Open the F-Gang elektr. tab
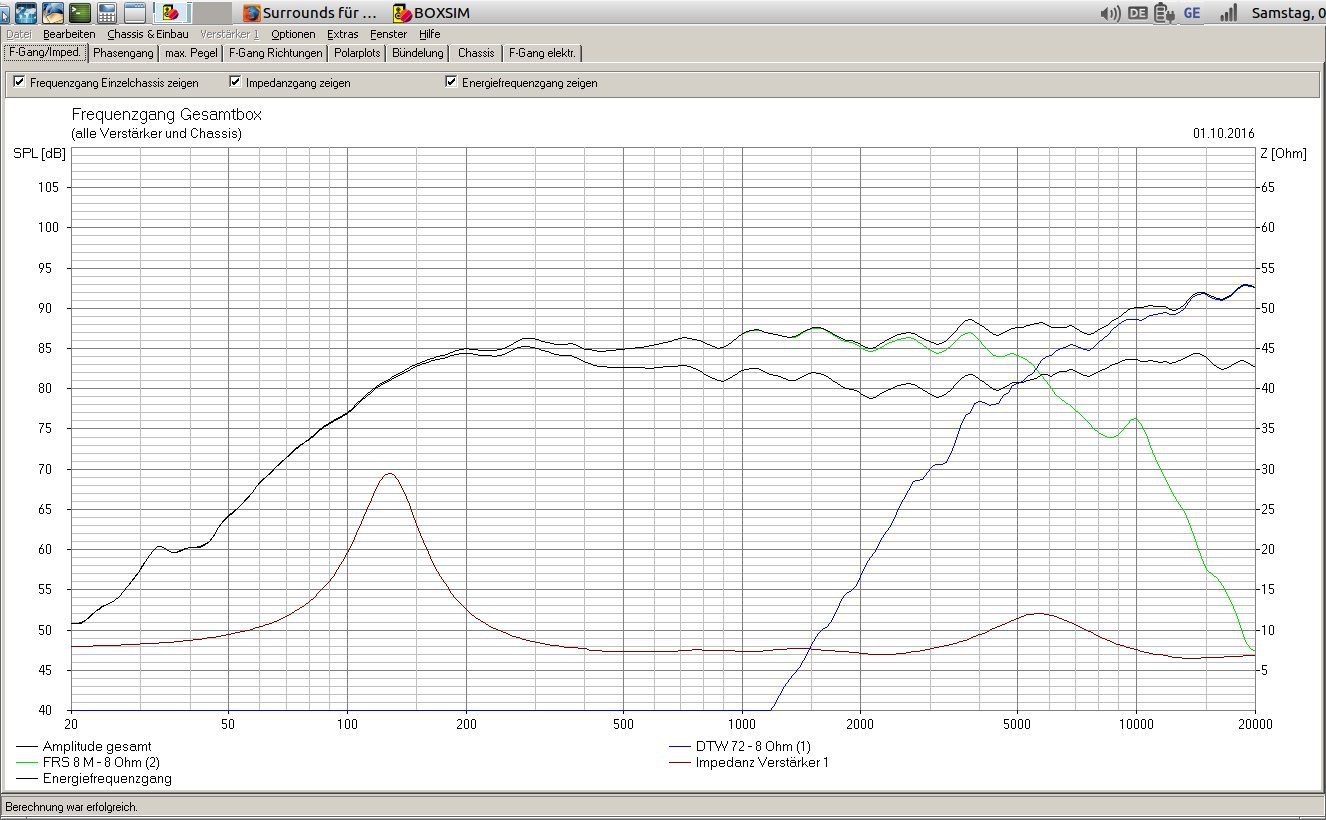The width and height of the screenshot is (1326, 820). (541, 53)
